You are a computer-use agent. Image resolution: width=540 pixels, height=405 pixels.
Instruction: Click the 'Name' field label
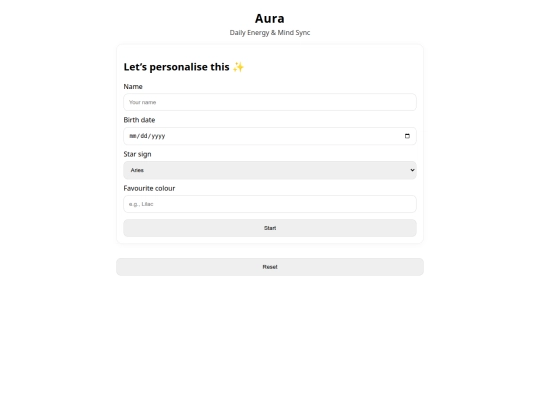click(133, 86)
